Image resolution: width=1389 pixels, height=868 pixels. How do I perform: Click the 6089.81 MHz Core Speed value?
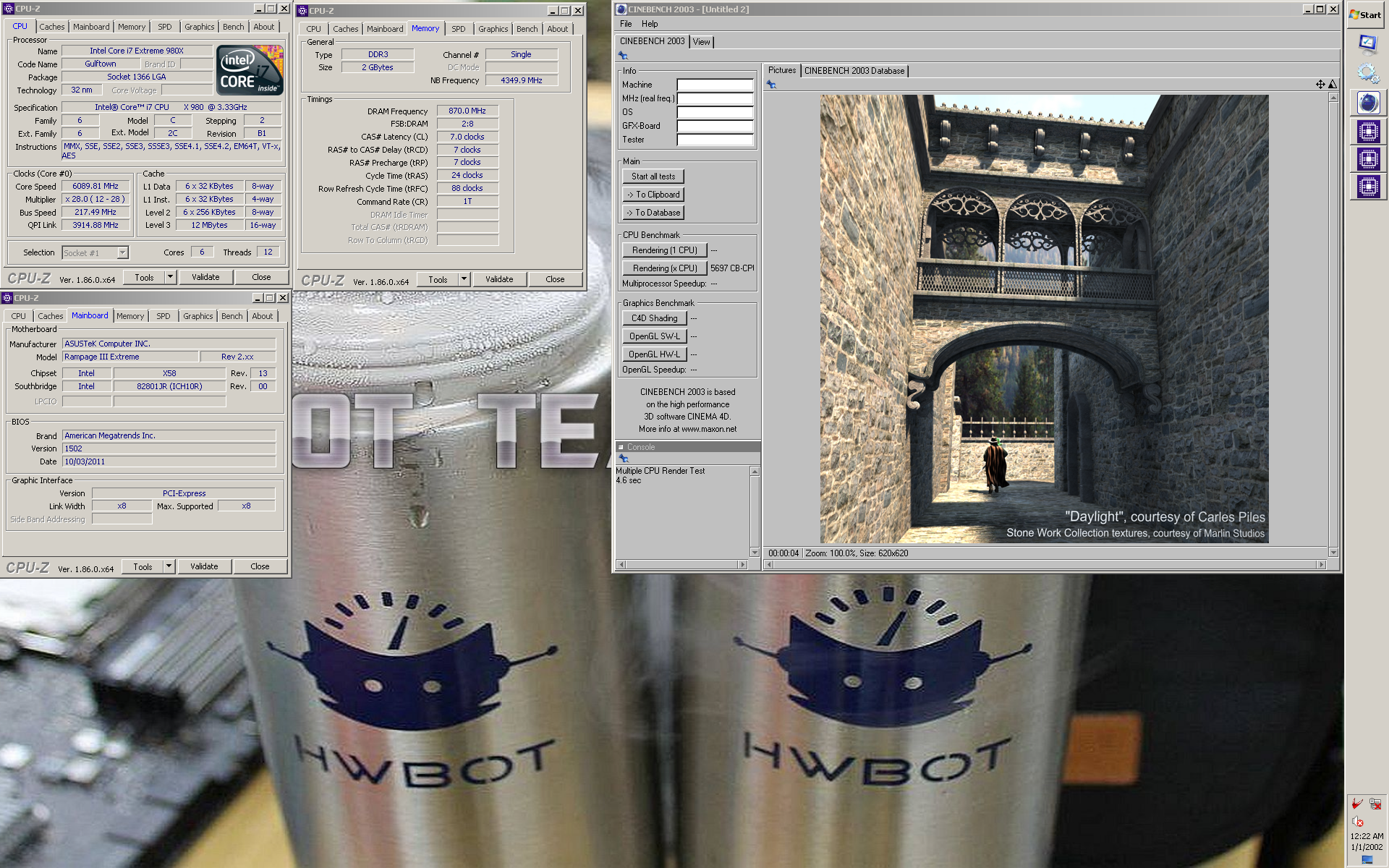[95, 186]
